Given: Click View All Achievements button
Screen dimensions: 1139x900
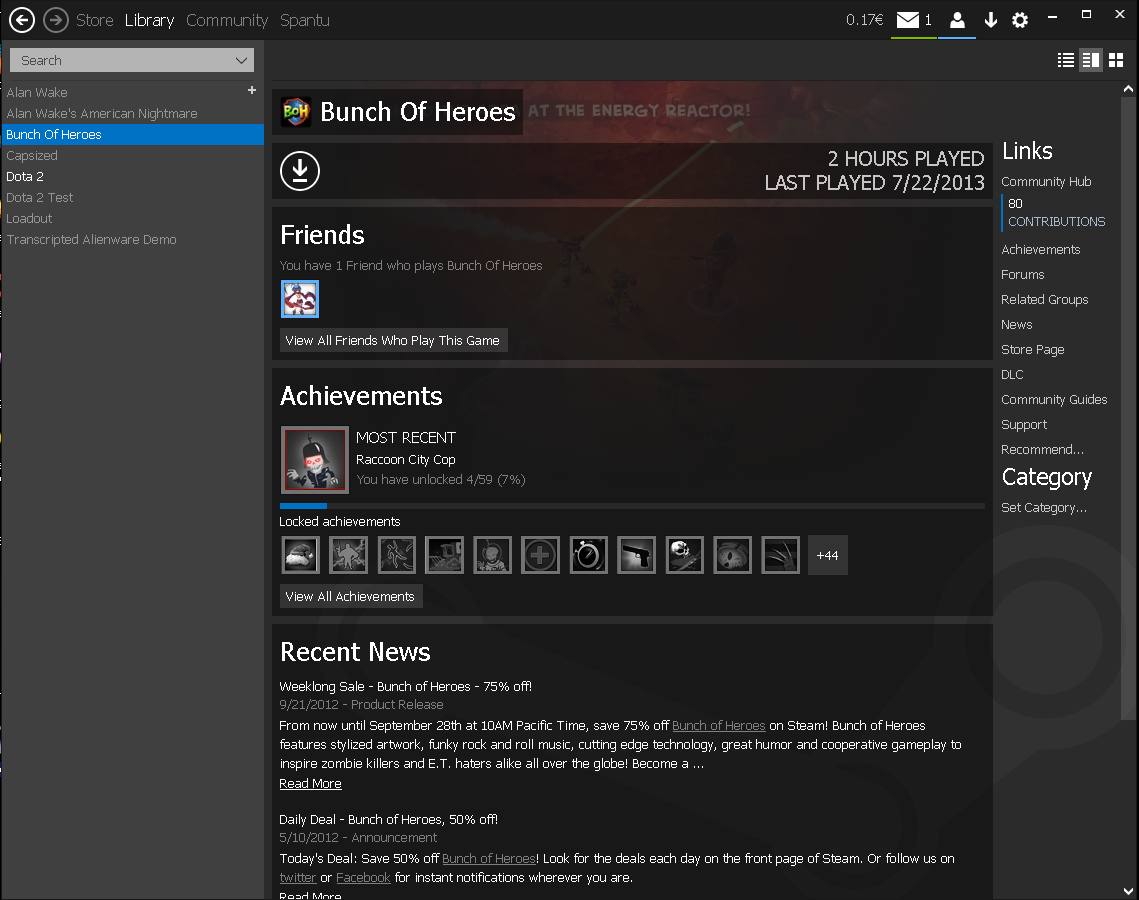Looking at the screenshot, I should [350, 596].
